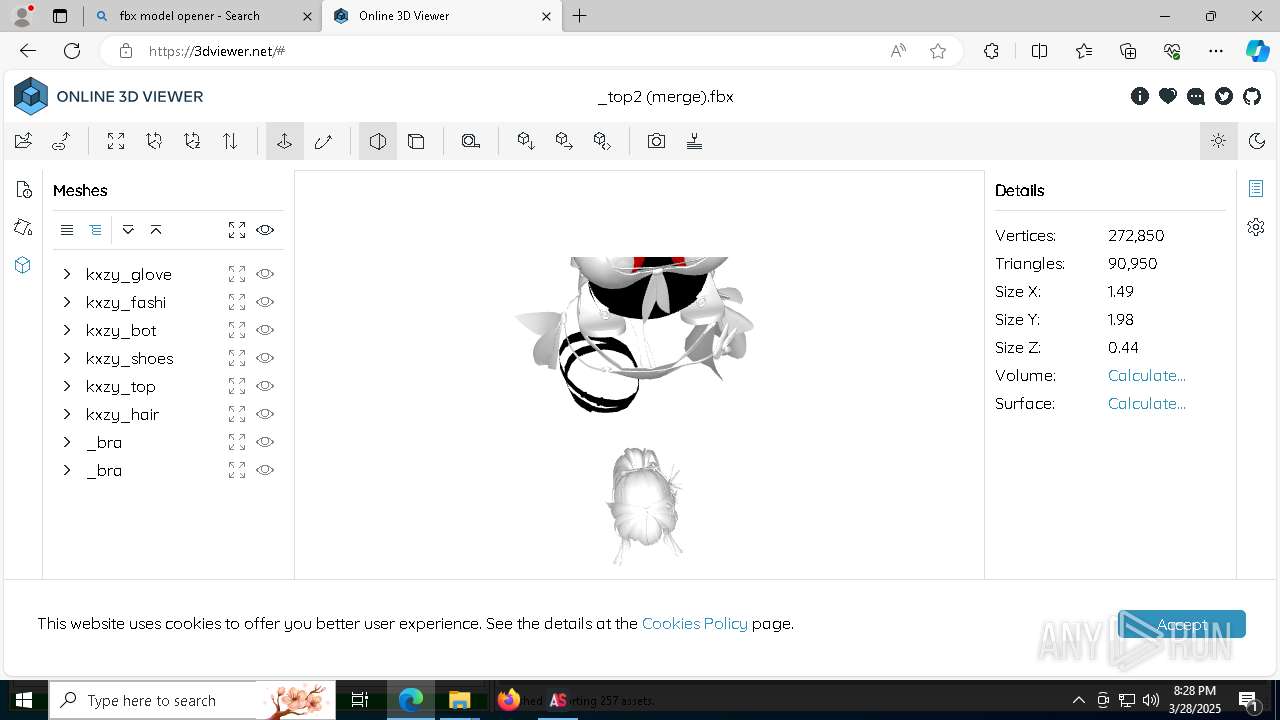Hide the kxzy_fashi mesh

coord(265,302)
